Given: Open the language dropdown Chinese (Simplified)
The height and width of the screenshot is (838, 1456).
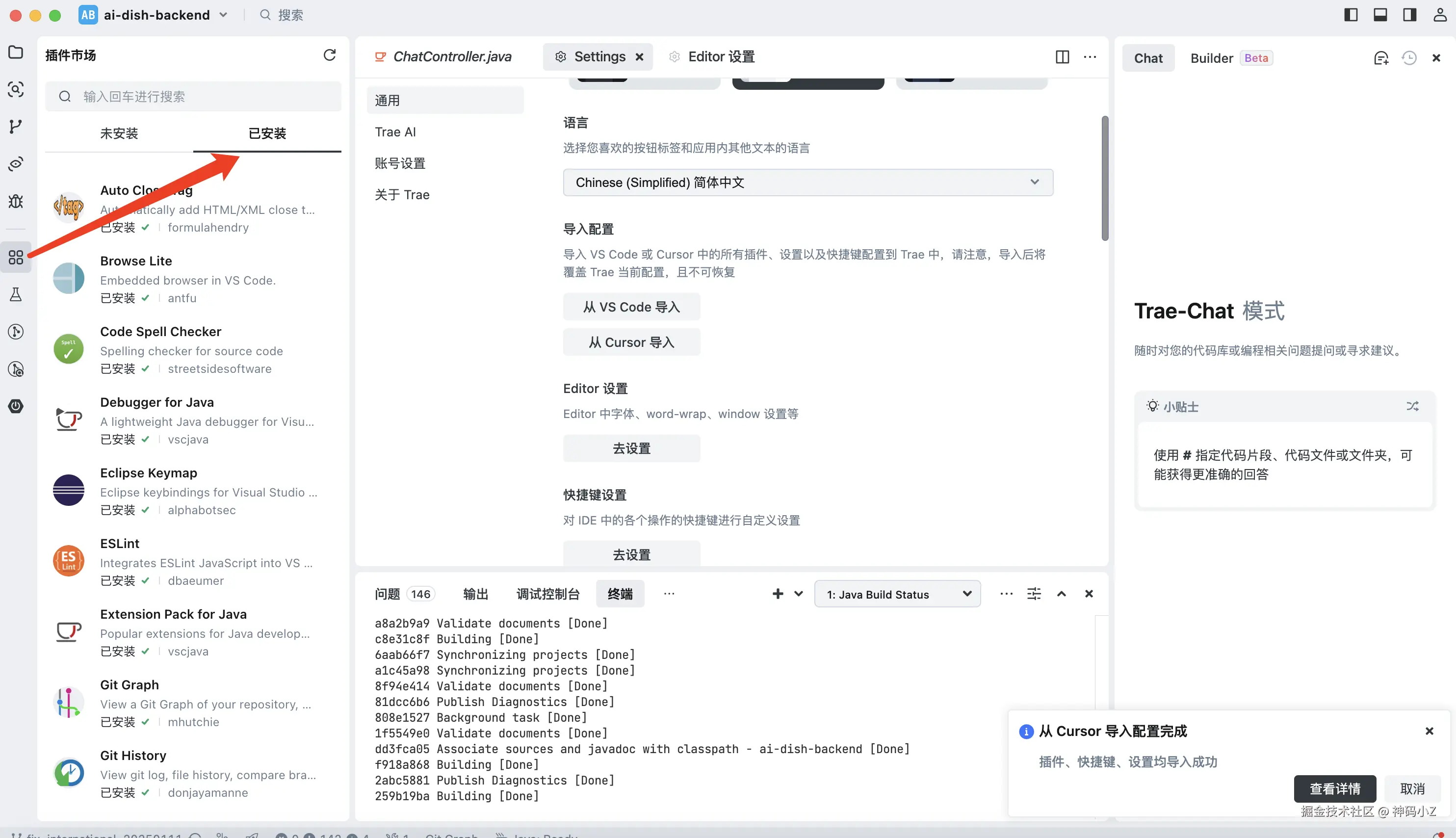Looking at the screenshot, I should (807, 183).
